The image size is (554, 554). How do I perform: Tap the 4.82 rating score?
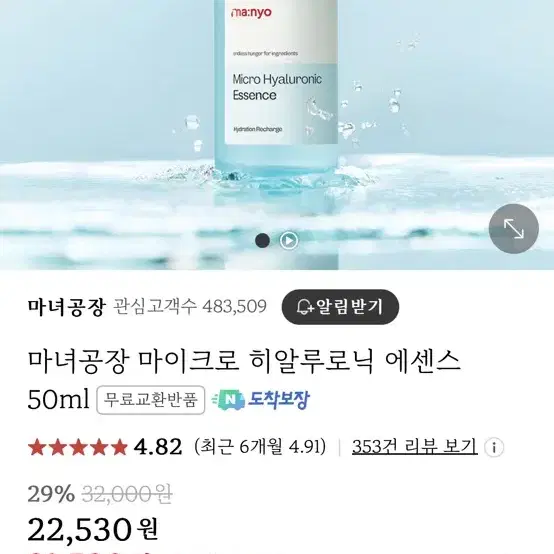158,447
